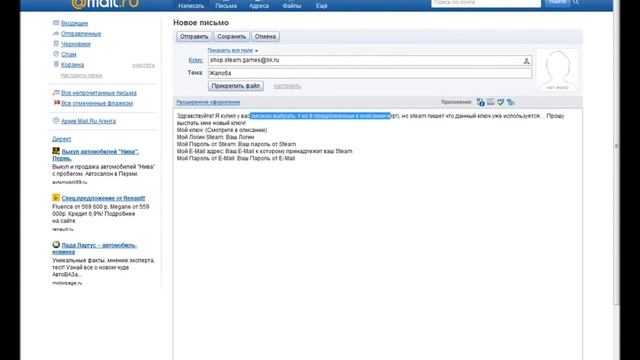Click the Mail.ru logo

(x=105, y=4)
